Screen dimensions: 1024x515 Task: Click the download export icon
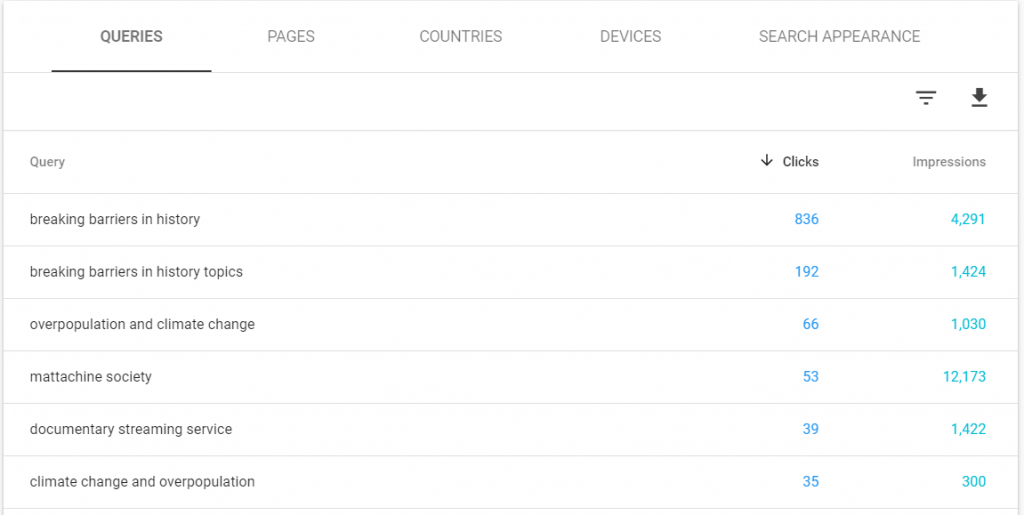(x=979, y=97)
